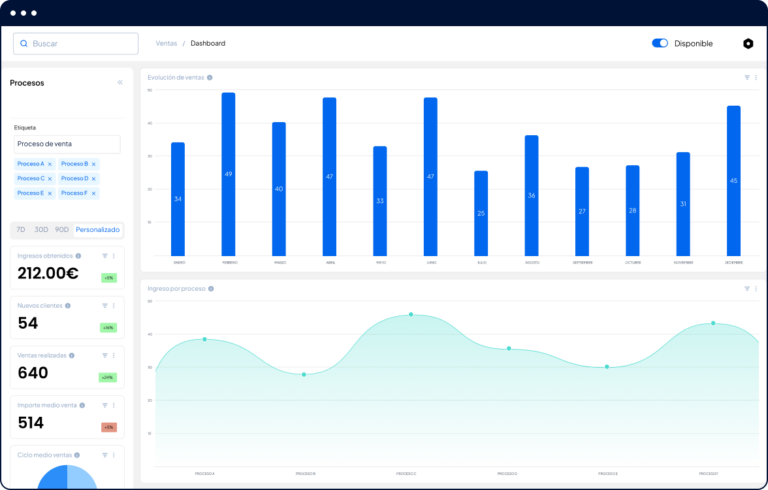Click the Diciembre bar showing 45
The width and height of the screenshot is (768, 490).
pyautogui.click(x=734, y=180)
